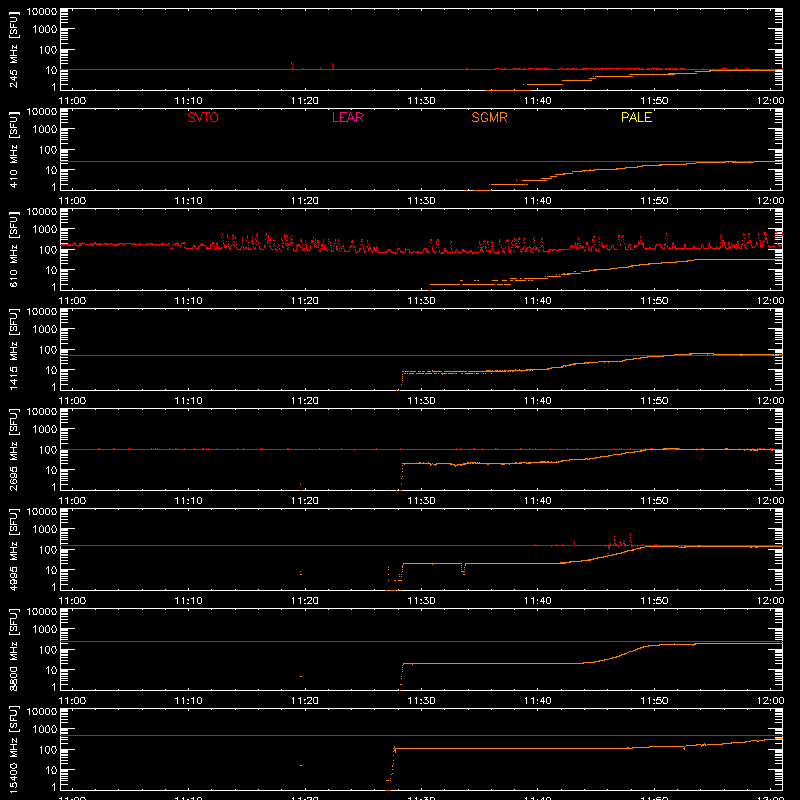
Task: Click 12:00 tick label under 245 MHz panel
Action: click(x=770, y=101)
